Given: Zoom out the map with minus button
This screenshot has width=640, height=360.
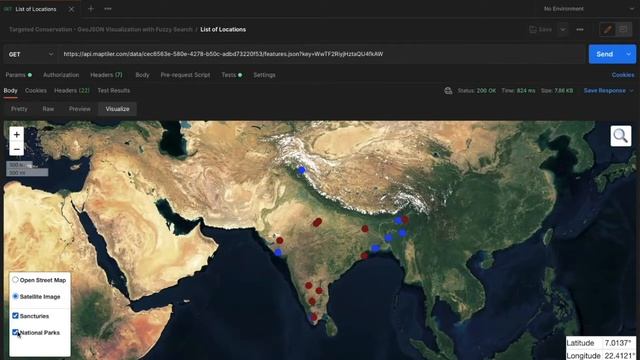Looking at the screenshot, I should coord(16,149).
